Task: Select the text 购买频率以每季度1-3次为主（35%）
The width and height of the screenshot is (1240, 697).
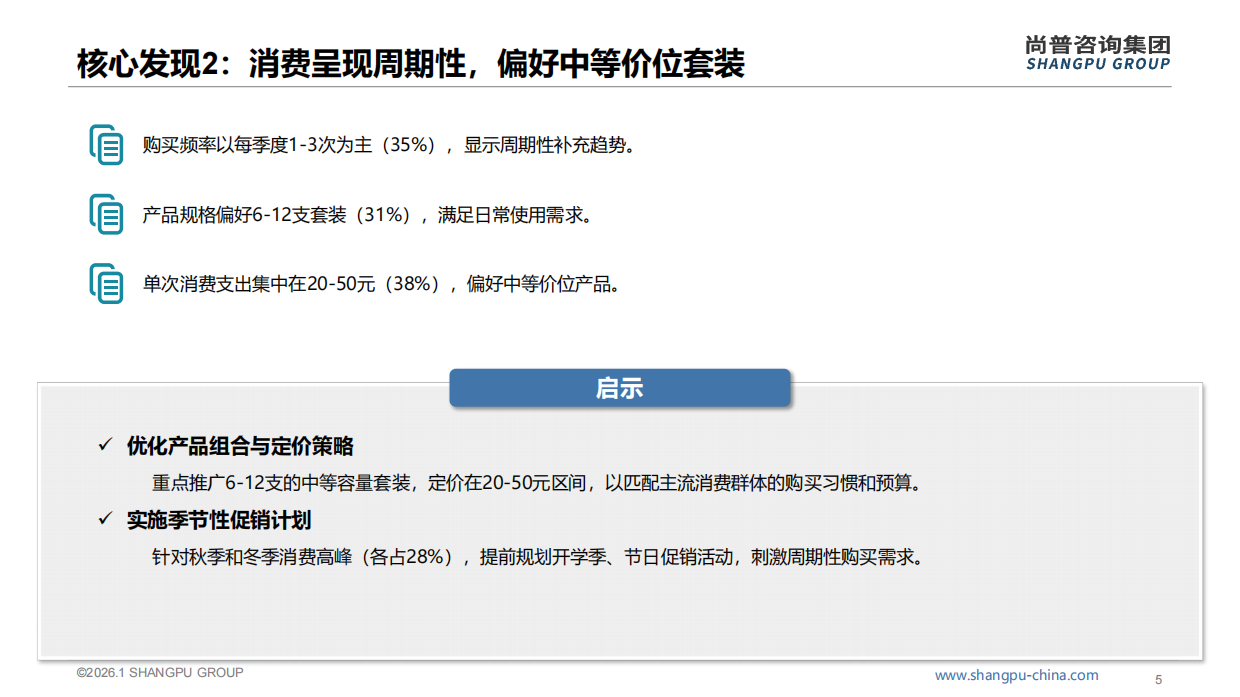Action: [x=293, y=145]
